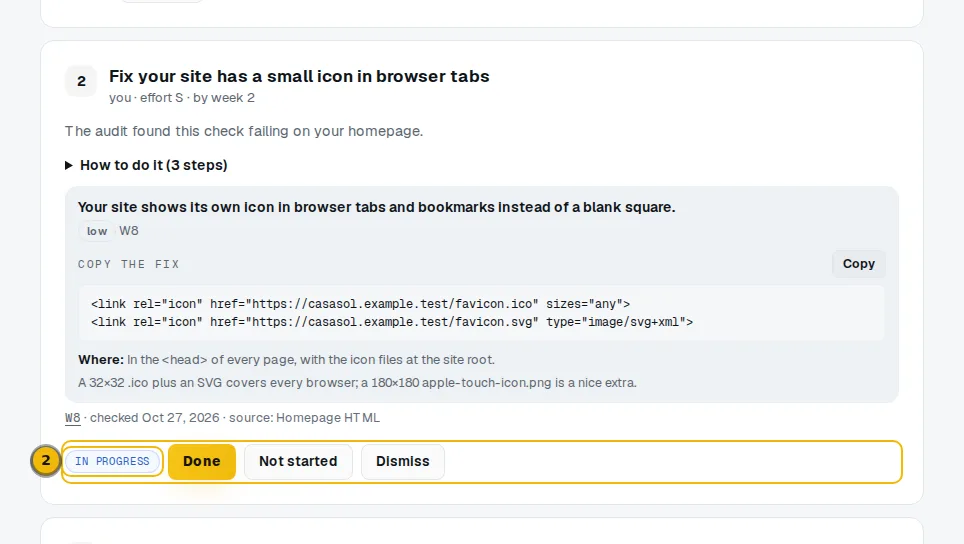Click the sentence about 32×32 .ico plus an SVG
Viewport: 964px width, 544px height.
coord(357,383)
